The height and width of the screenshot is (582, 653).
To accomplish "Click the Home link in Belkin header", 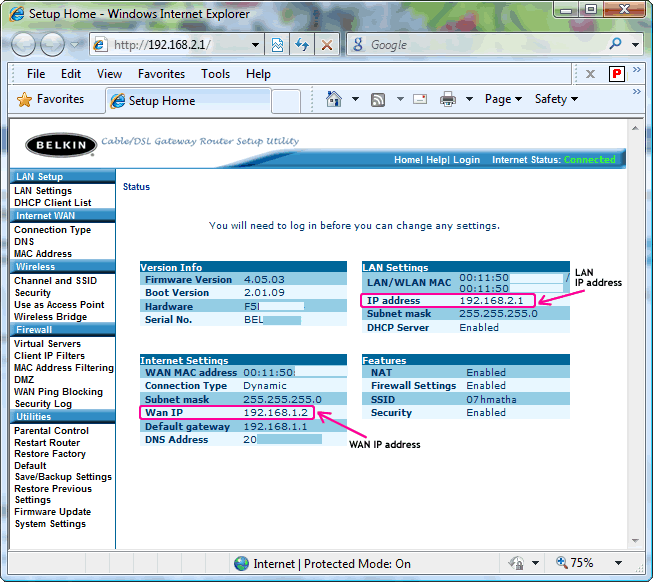I will [x=407, y=160].
